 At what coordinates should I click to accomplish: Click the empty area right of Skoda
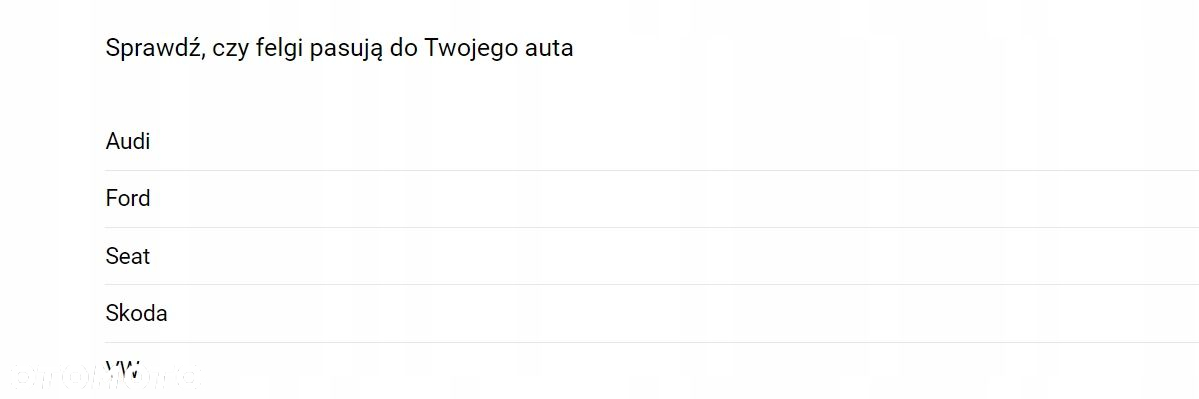pos(683,313)
